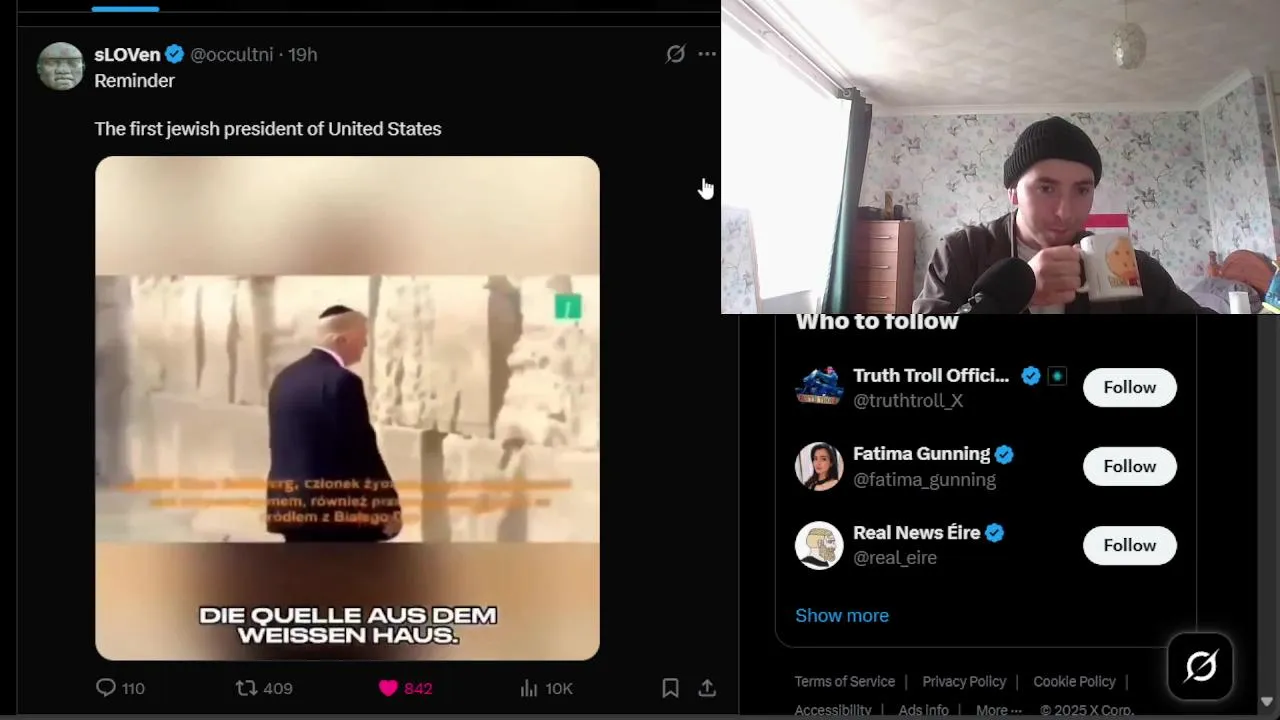Play the video in sLOVen's post
The width and height of the screenshot is (1280, 720).
coord(347,408)
